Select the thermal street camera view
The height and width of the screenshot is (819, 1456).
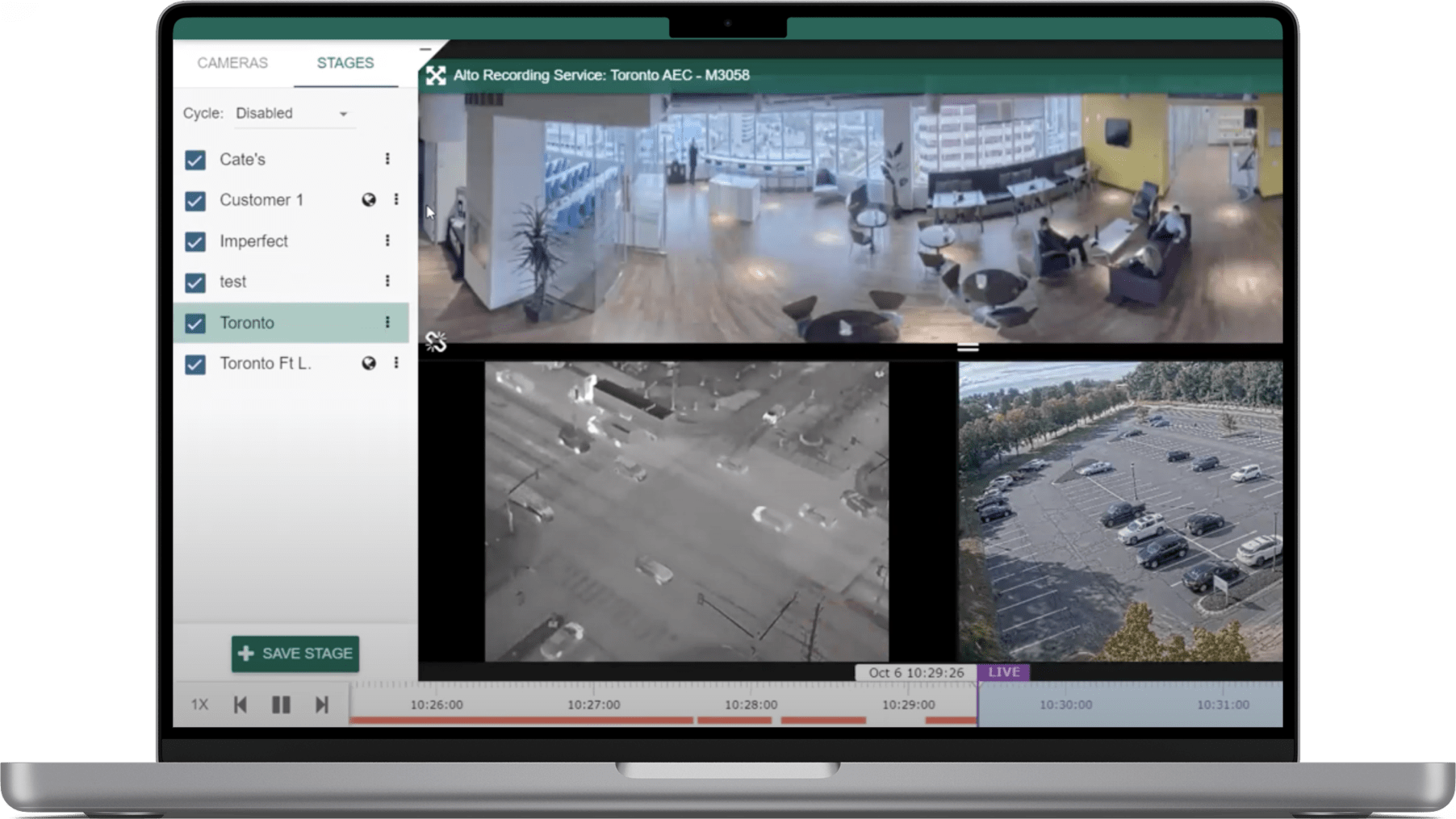click(x=687, y=512)
